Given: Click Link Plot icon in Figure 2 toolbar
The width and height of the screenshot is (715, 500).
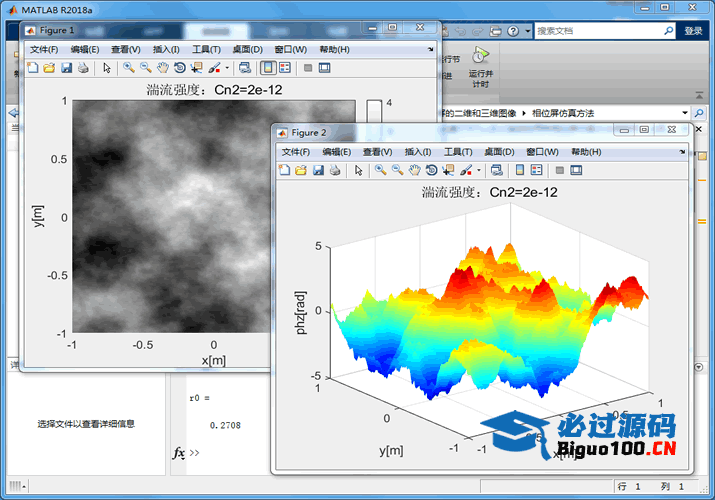Looking at the screenshot, I should tap(497, 170).
